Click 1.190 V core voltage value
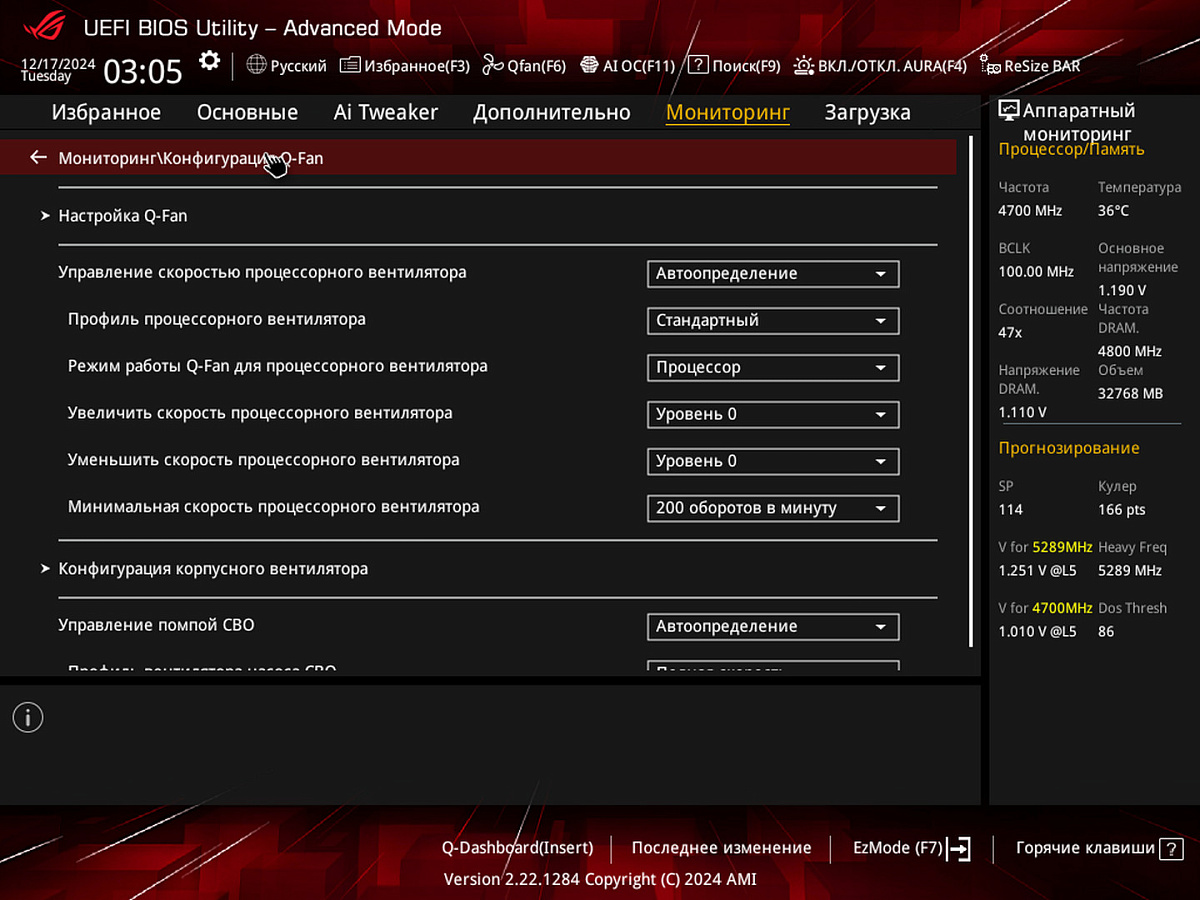This screenshot has width=1200, height=900. click(1122, 290)
